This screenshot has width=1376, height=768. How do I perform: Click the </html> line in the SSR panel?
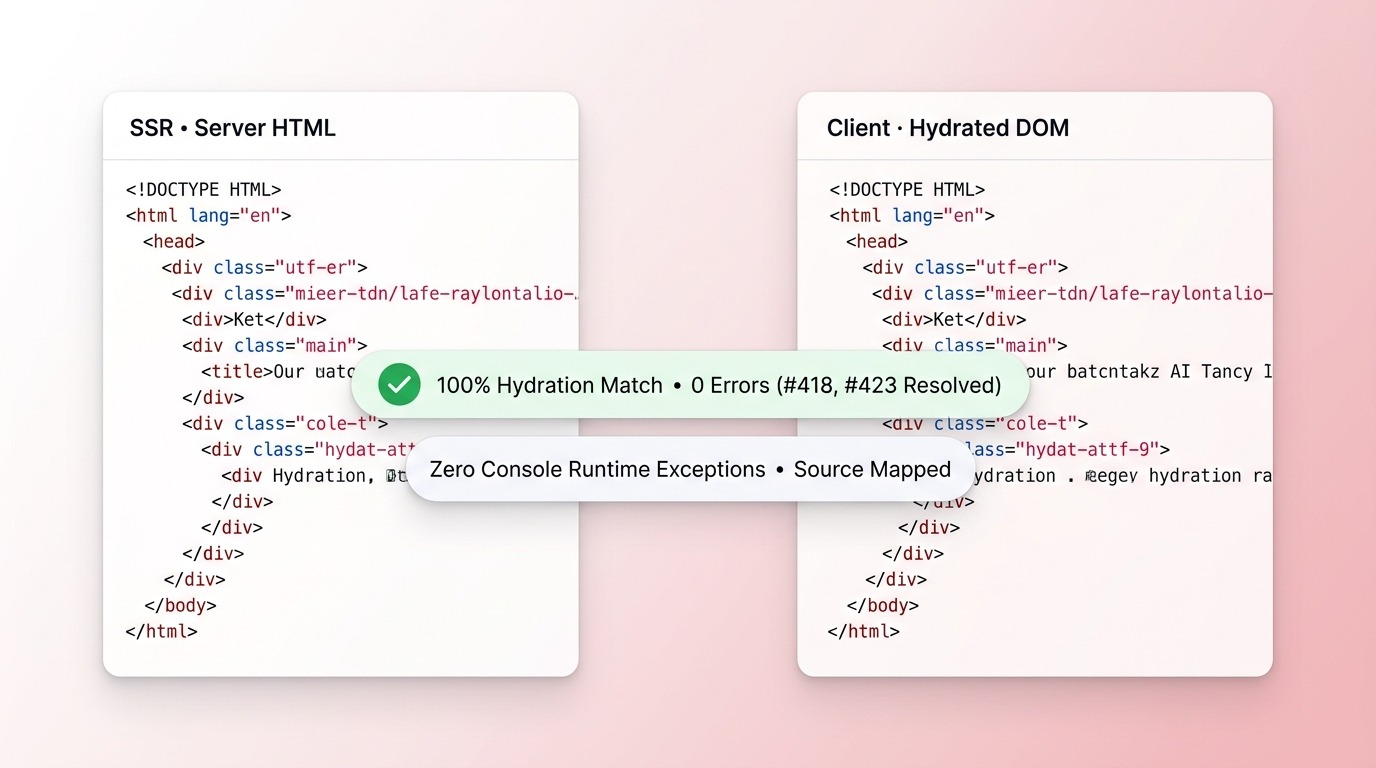coord(162,631)
